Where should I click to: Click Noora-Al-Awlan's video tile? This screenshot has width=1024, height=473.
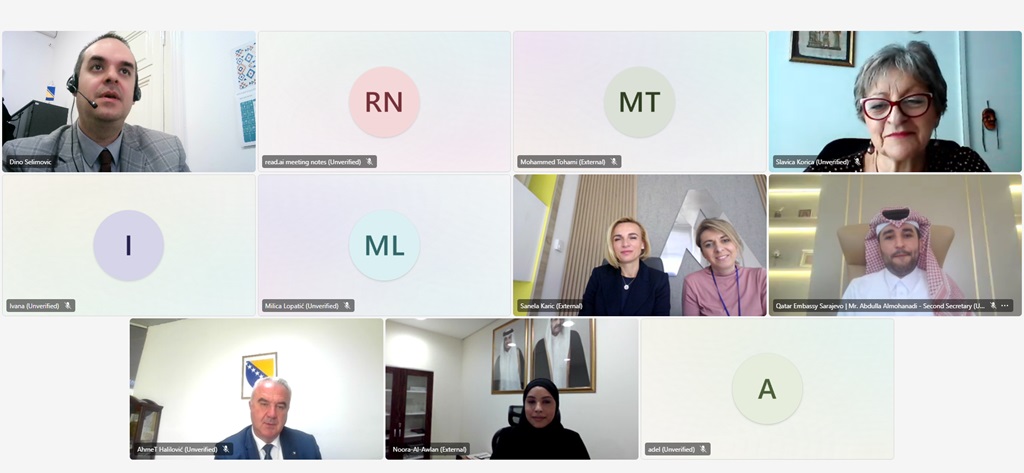512,389
